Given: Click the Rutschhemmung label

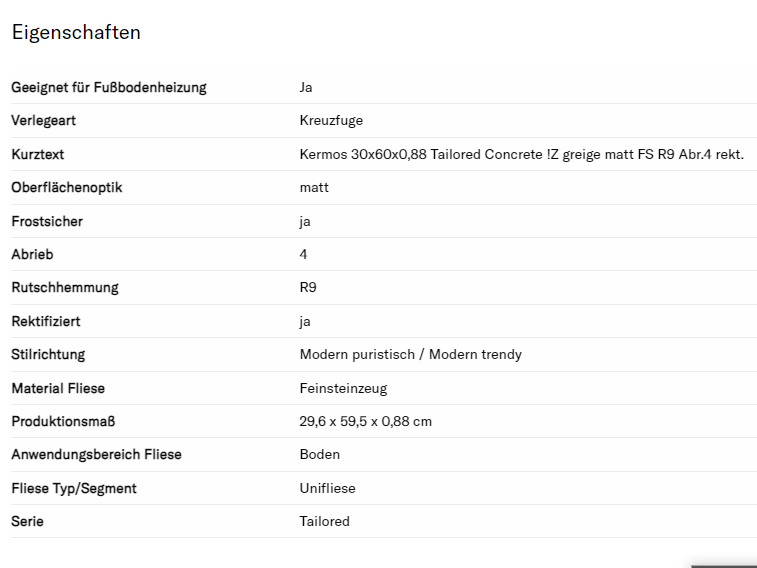Looking at the screenshot, I should tap(65, 287).
